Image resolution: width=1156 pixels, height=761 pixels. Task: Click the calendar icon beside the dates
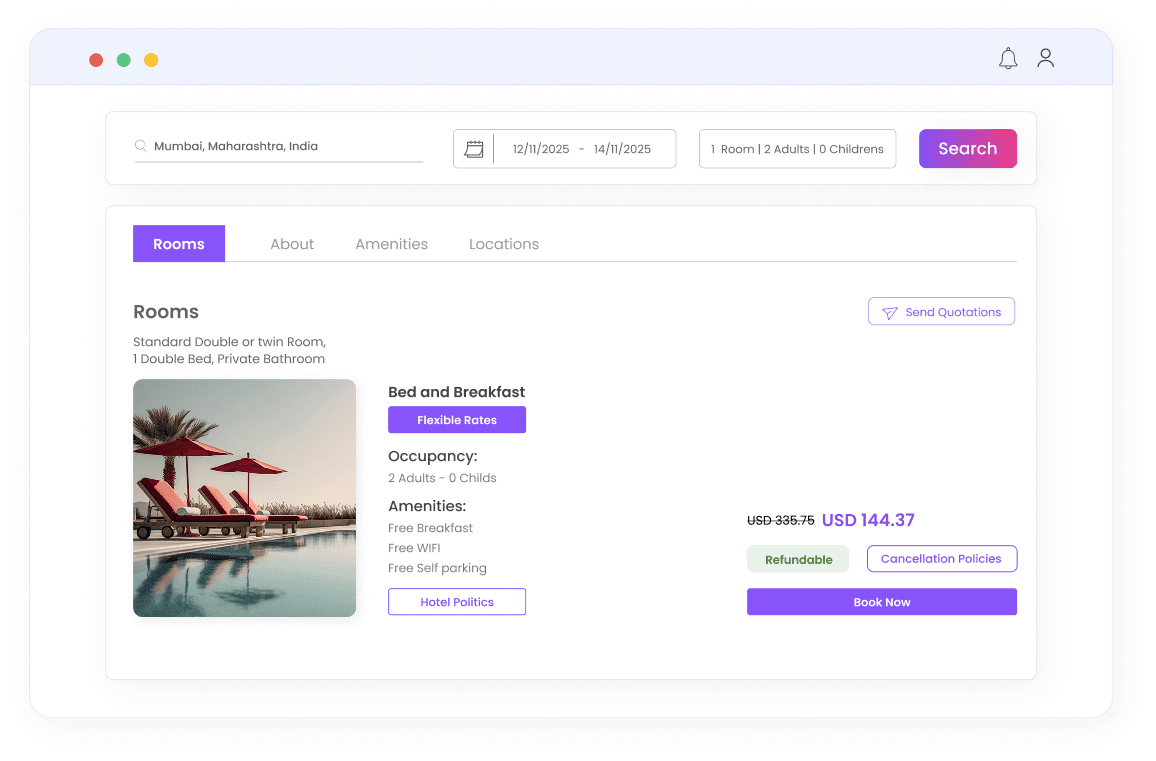473,147
